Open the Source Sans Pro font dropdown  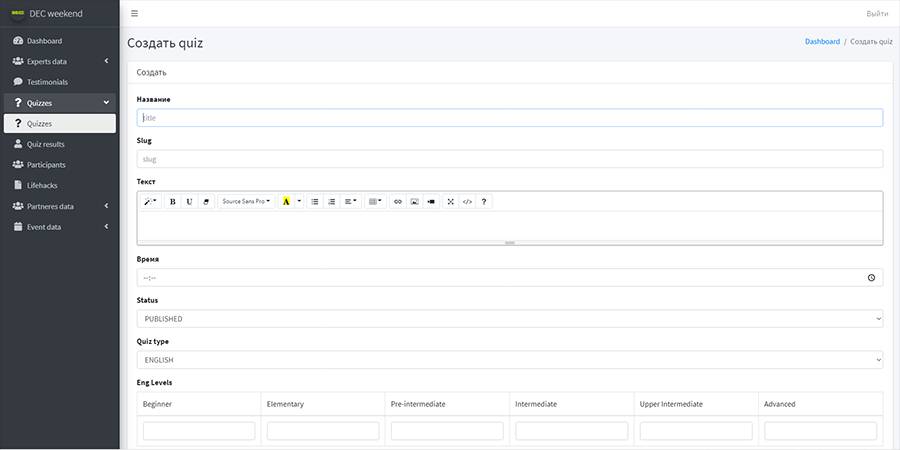click(x=246, y=201)
